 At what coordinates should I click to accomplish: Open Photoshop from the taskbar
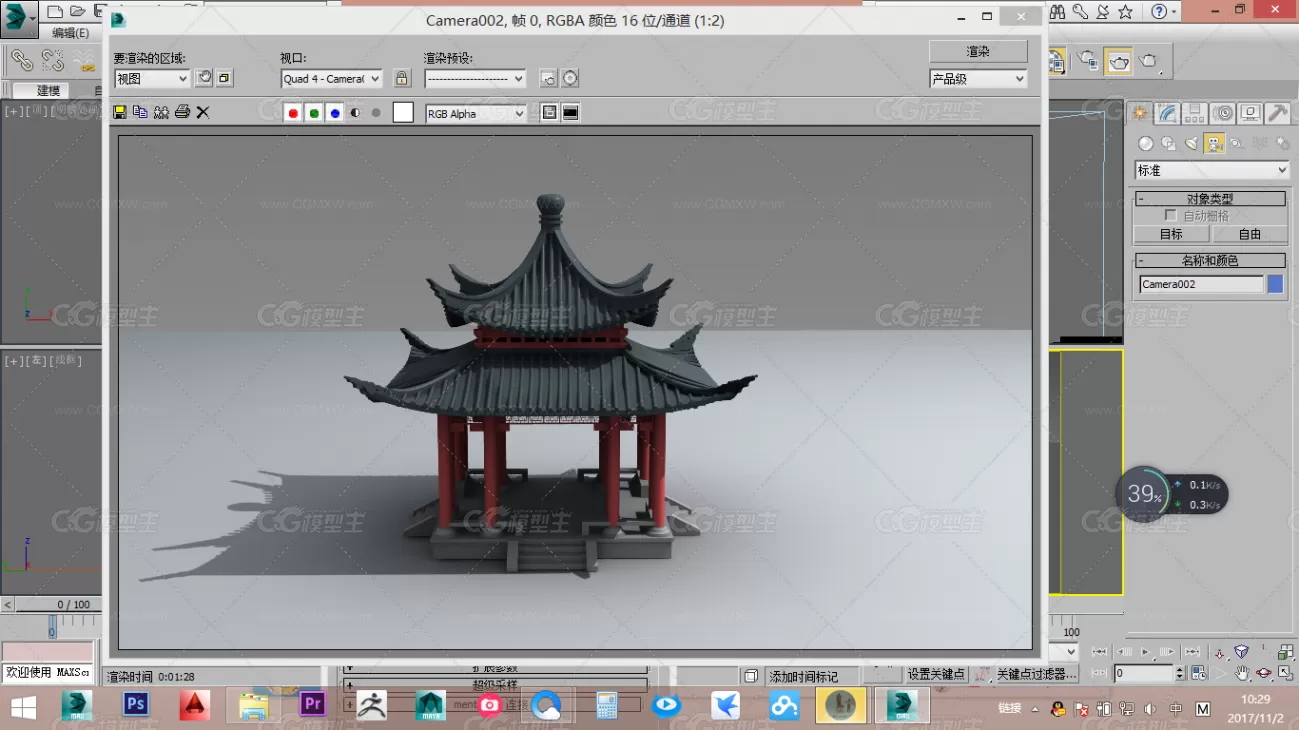click(x=136, y=704)
